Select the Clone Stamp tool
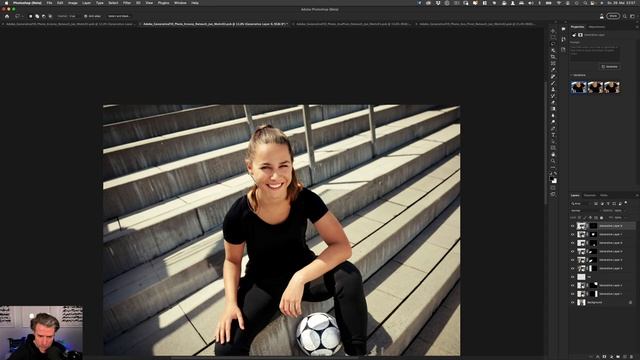 (x=553, y=89)
